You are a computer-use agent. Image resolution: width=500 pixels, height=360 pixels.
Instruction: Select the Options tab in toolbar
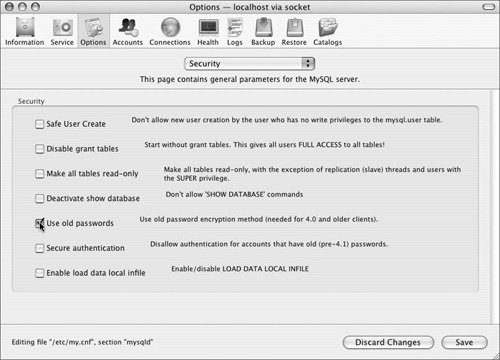[93, 31]
